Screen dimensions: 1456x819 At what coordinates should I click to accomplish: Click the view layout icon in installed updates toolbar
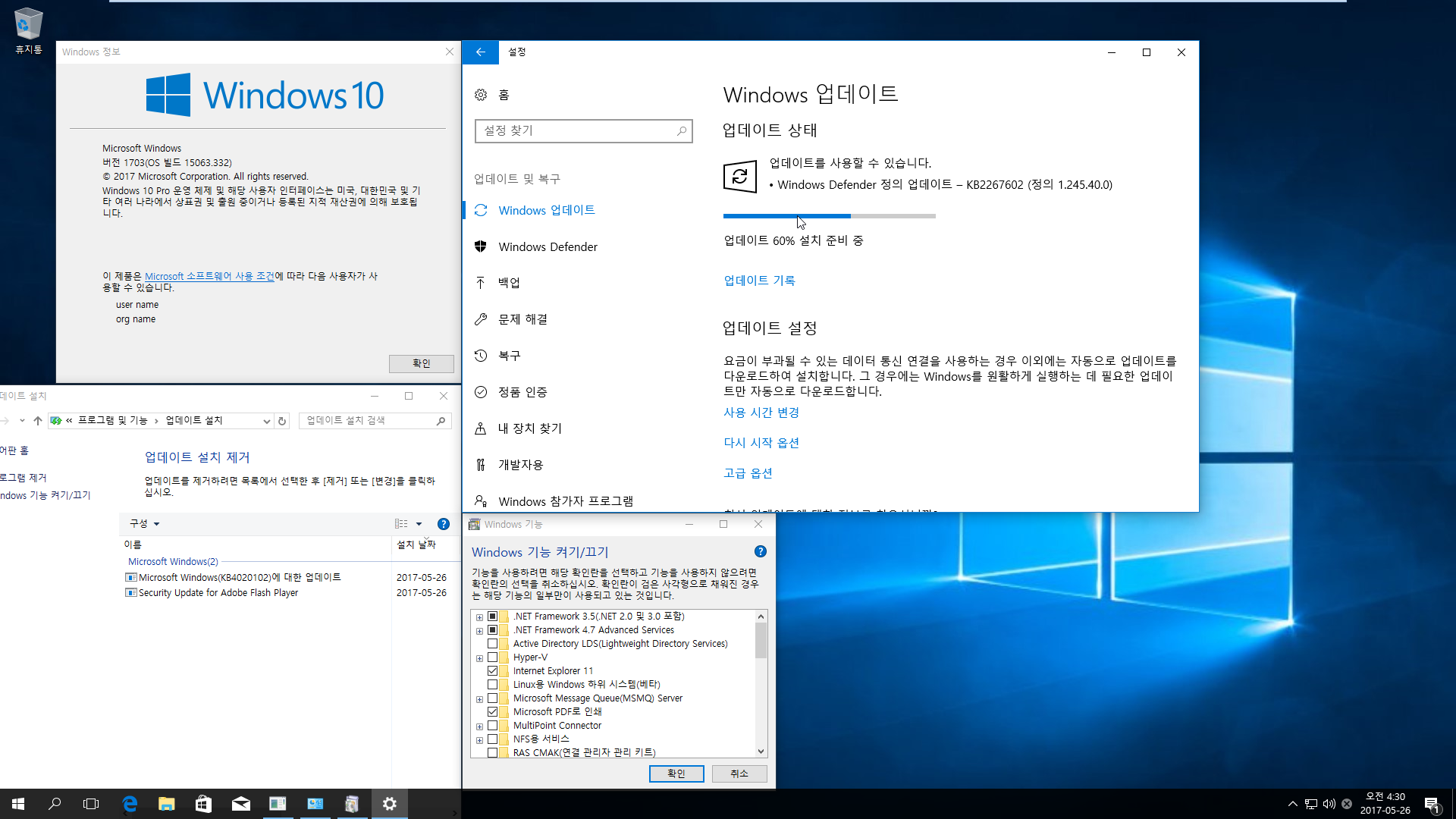tap(401, 524)
